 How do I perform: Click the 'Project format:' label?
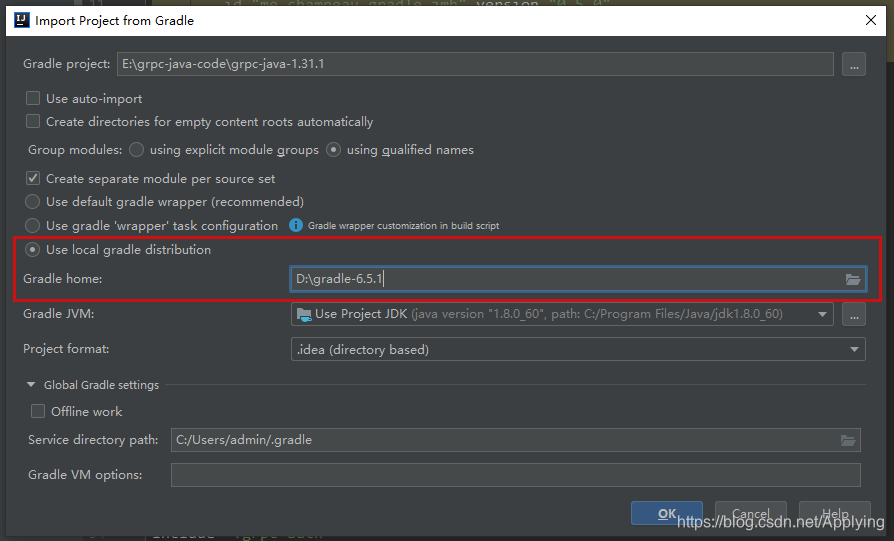pos(66,349)
